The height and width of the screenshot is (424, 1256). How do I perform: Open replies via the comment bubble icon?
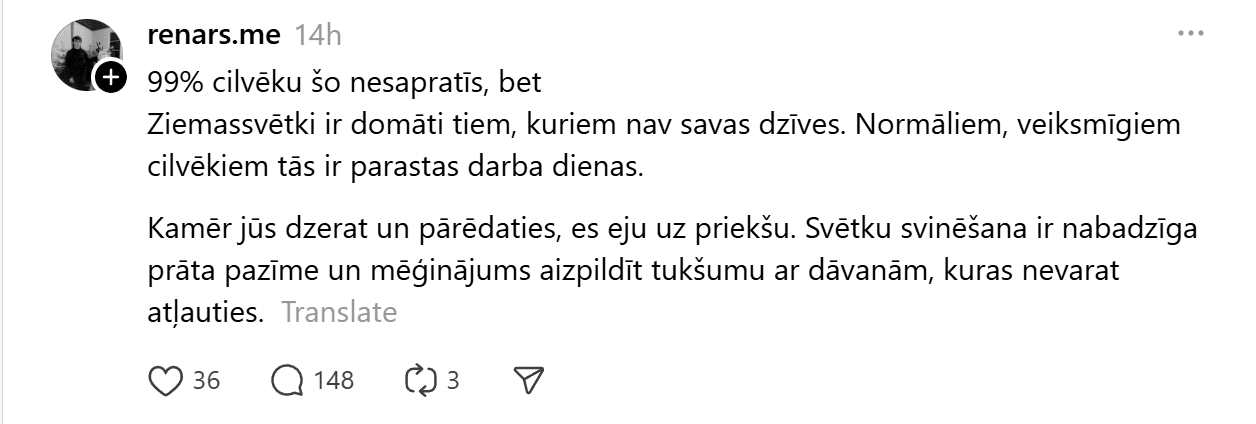point(288,380)
